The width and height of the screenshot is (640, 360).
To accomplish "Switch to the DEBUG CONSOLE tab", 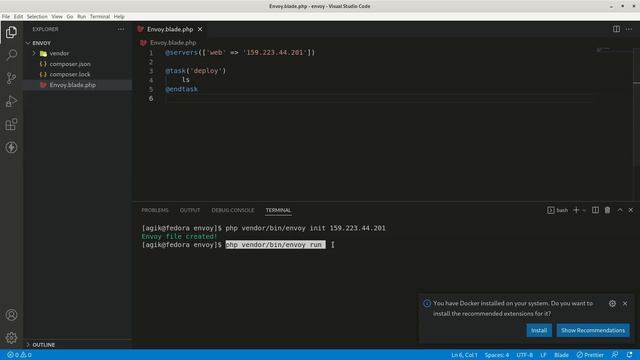I will pos(233,210).
